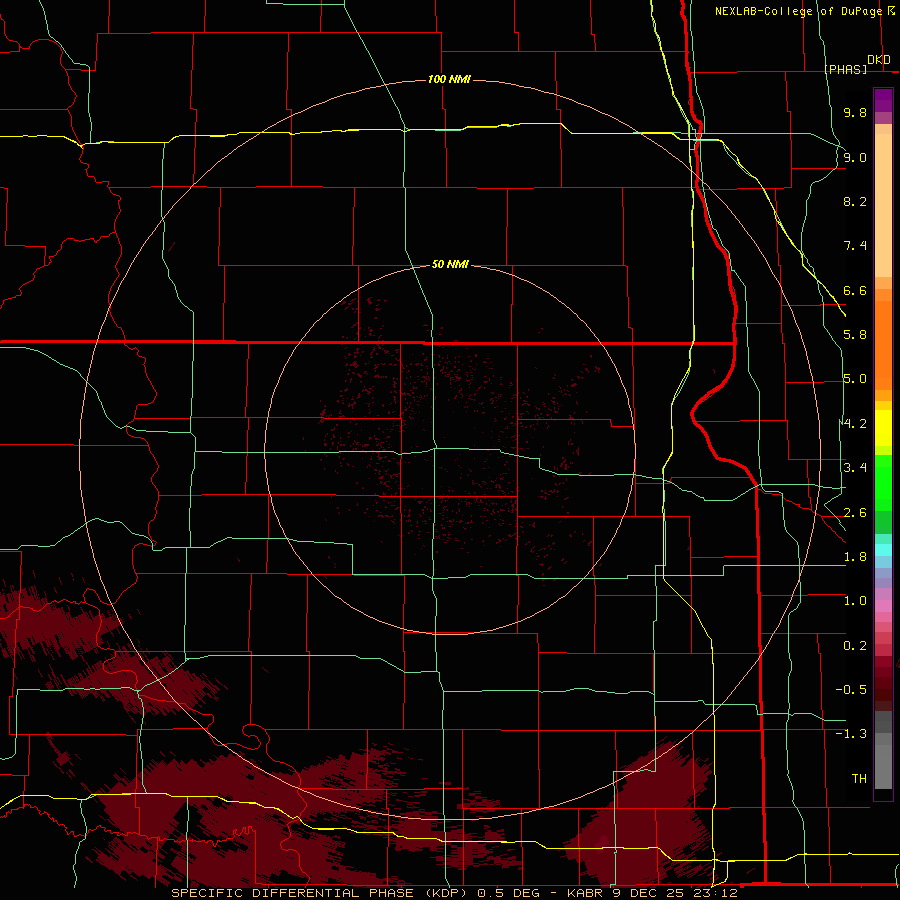The width and height of the screenshot is (900, 900).
Task: Click the "[PHAS]" units label
Action: pos(845,69)
